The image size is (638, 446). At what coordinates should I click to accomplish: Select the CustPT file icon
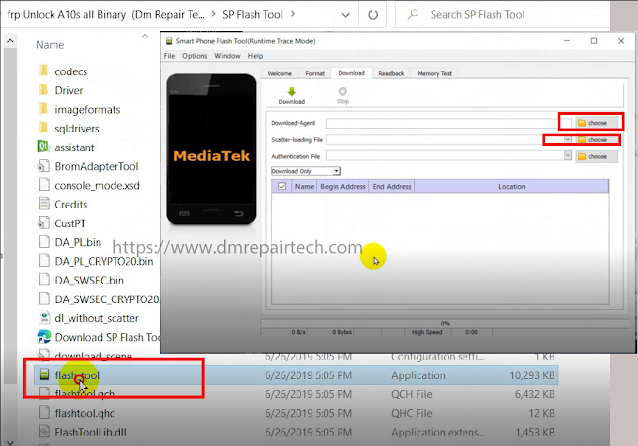[x=44, y=223]
